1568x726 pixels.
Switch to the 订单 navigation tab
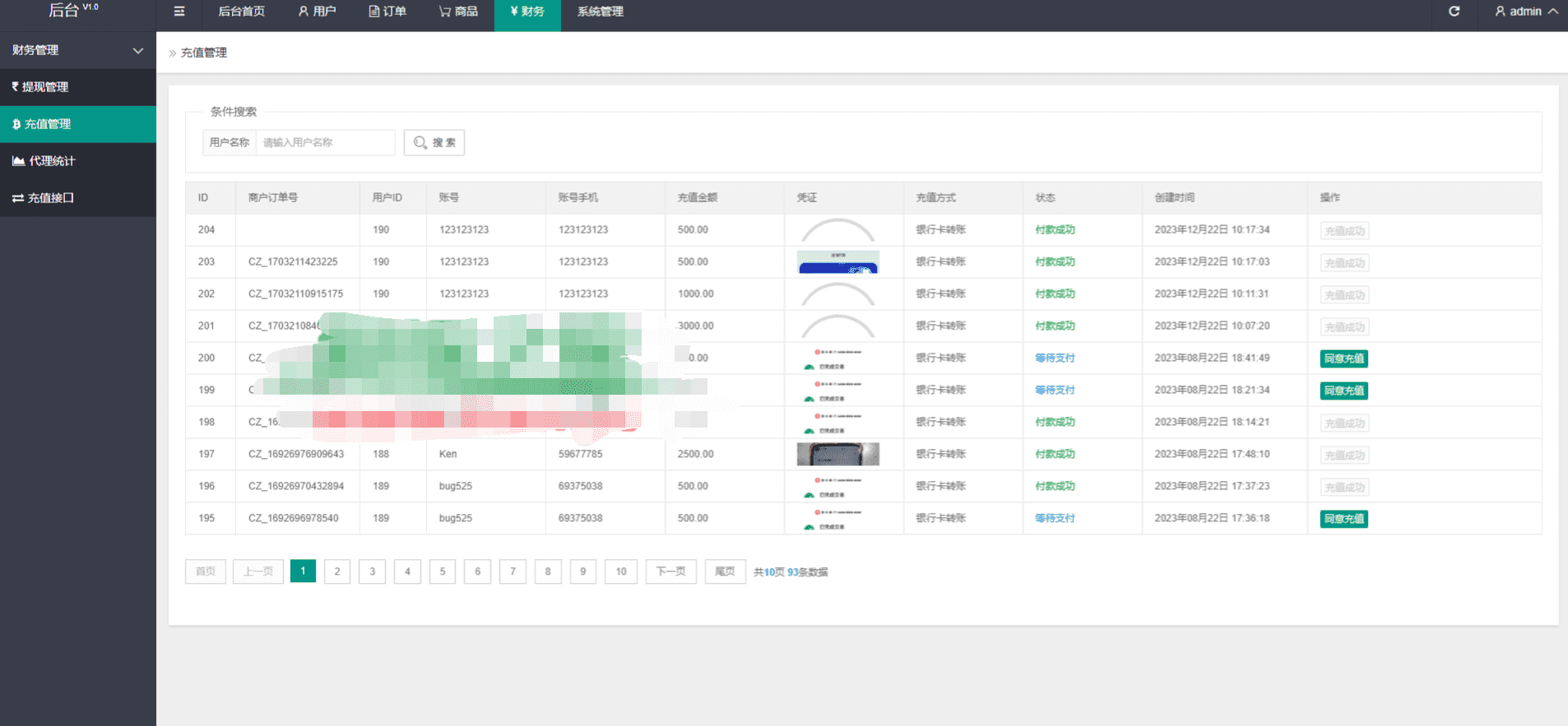(x=387, y=12)
